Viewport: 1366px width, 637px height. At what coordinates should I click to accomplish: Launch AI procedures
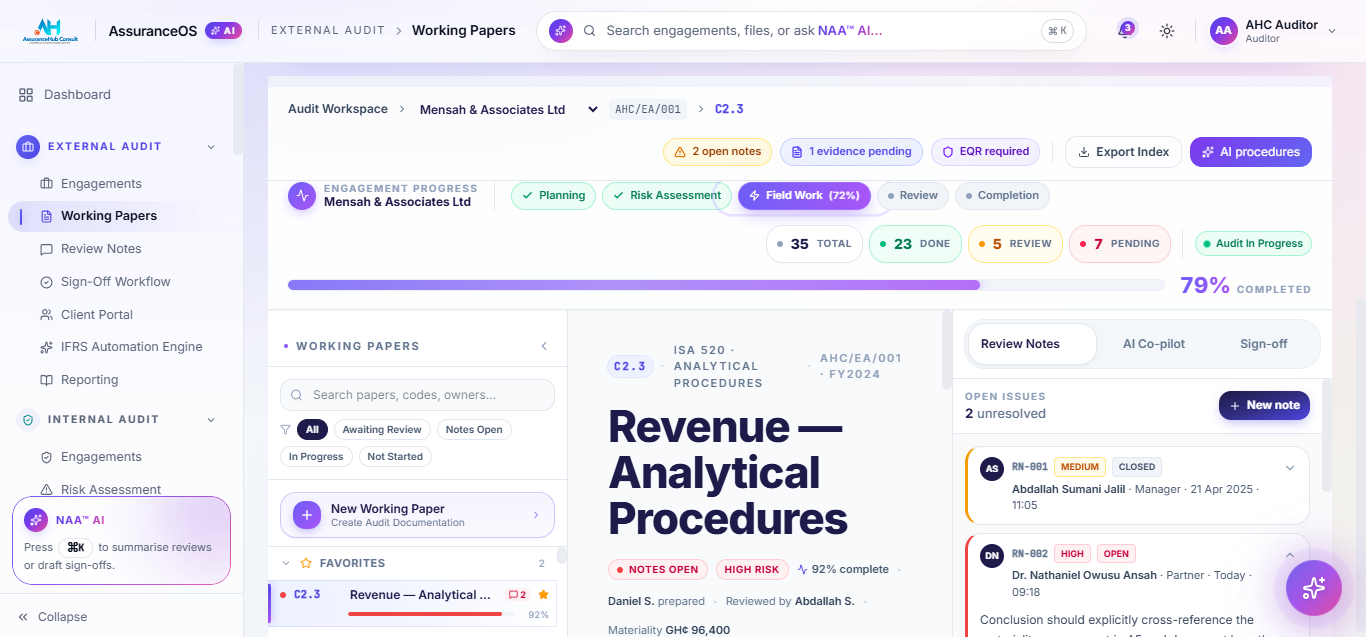pos(1251,152)
